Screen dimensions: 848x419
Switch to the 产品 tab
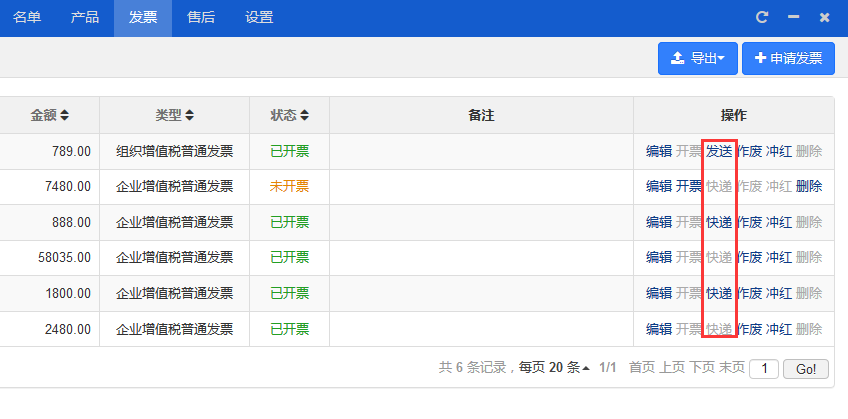click(x=85, y=17)
